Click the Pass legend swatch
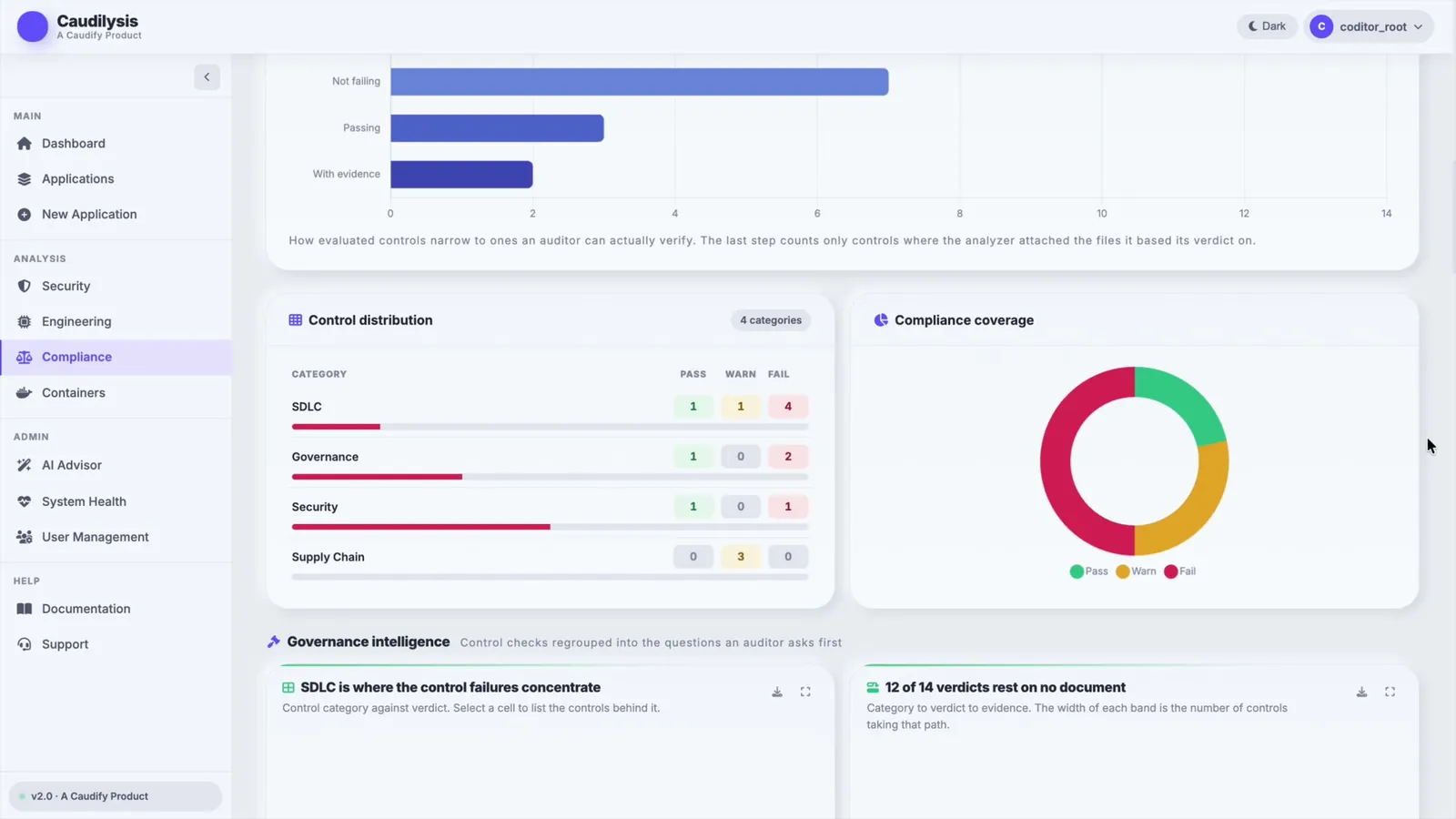This screenshot has width=1456, height=819. pyautogui.click(x=1077, y=571)
